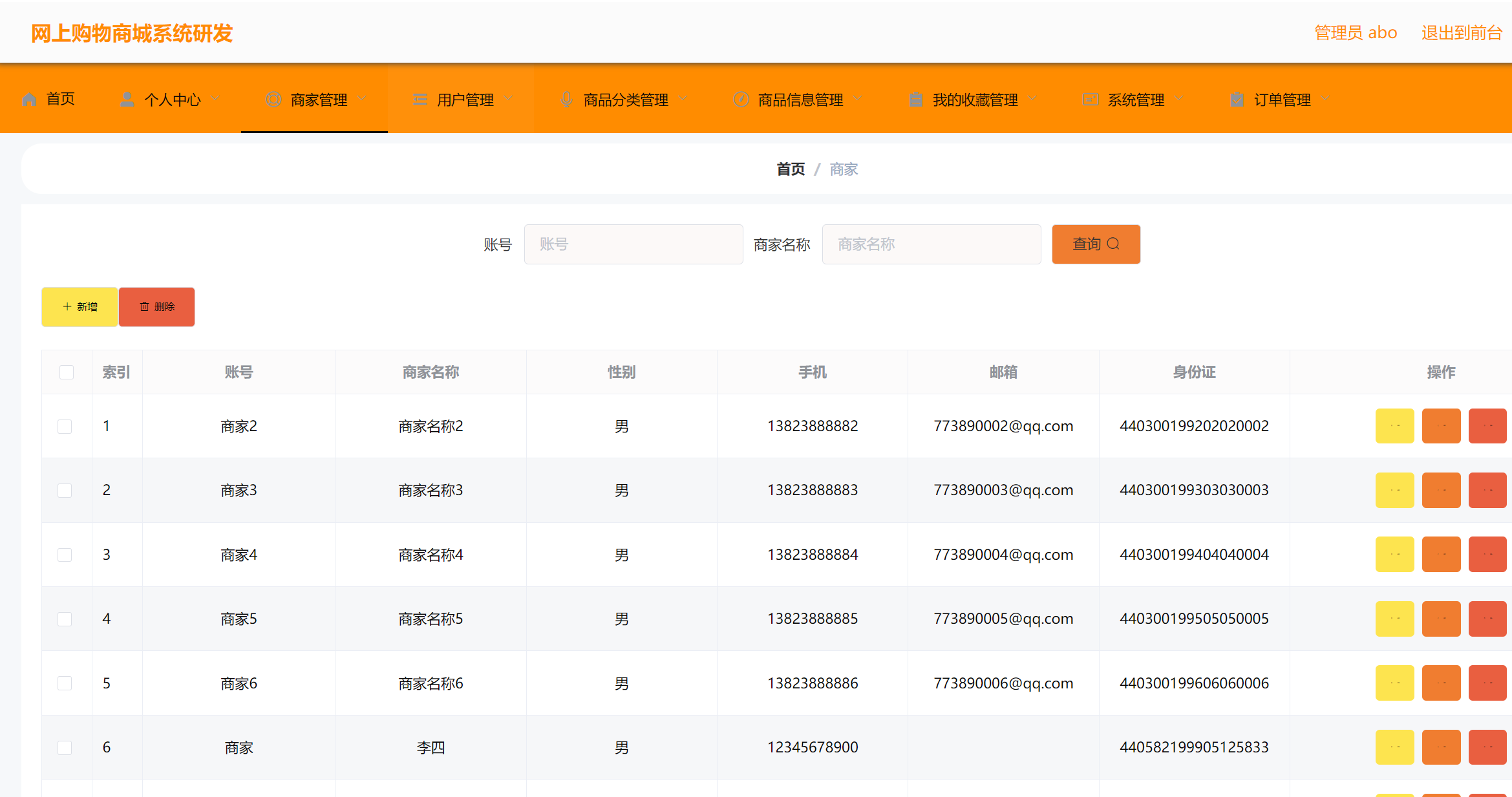This screenshot has height=797, width=1512.
Task: Click the microphone icon of 商品分类管理
Action: [566, 98]
